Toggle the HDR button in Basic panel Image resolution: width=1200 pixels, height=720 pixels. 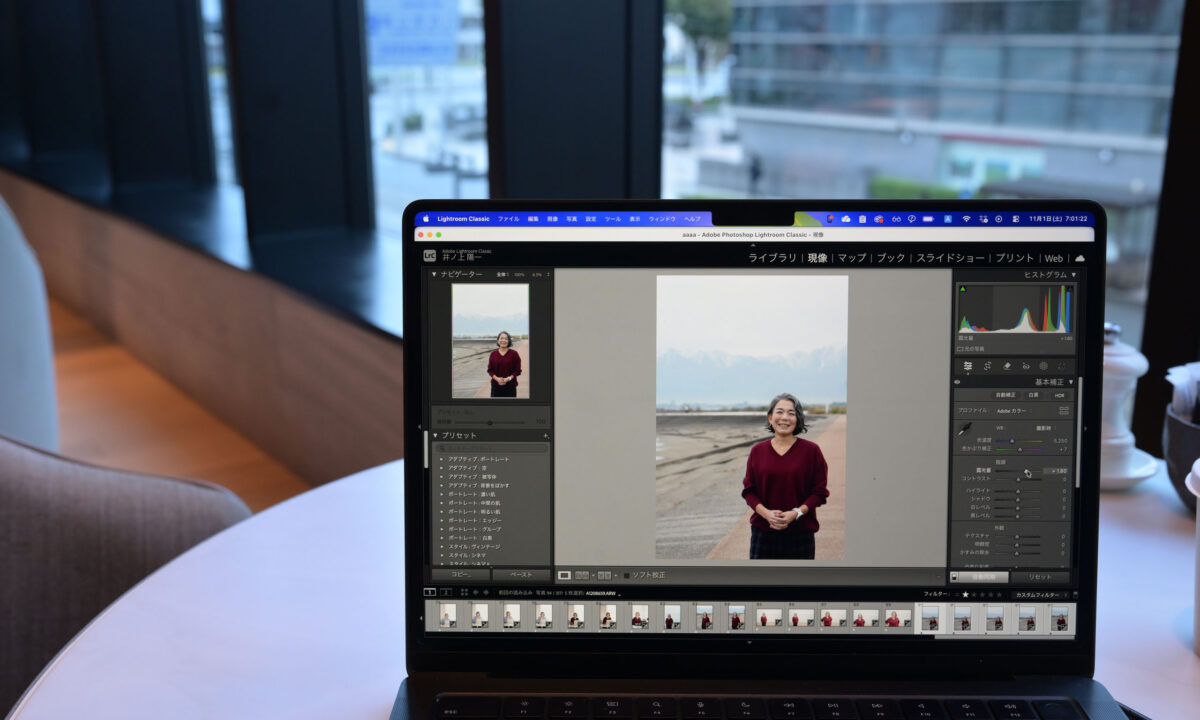point(1059,395)
